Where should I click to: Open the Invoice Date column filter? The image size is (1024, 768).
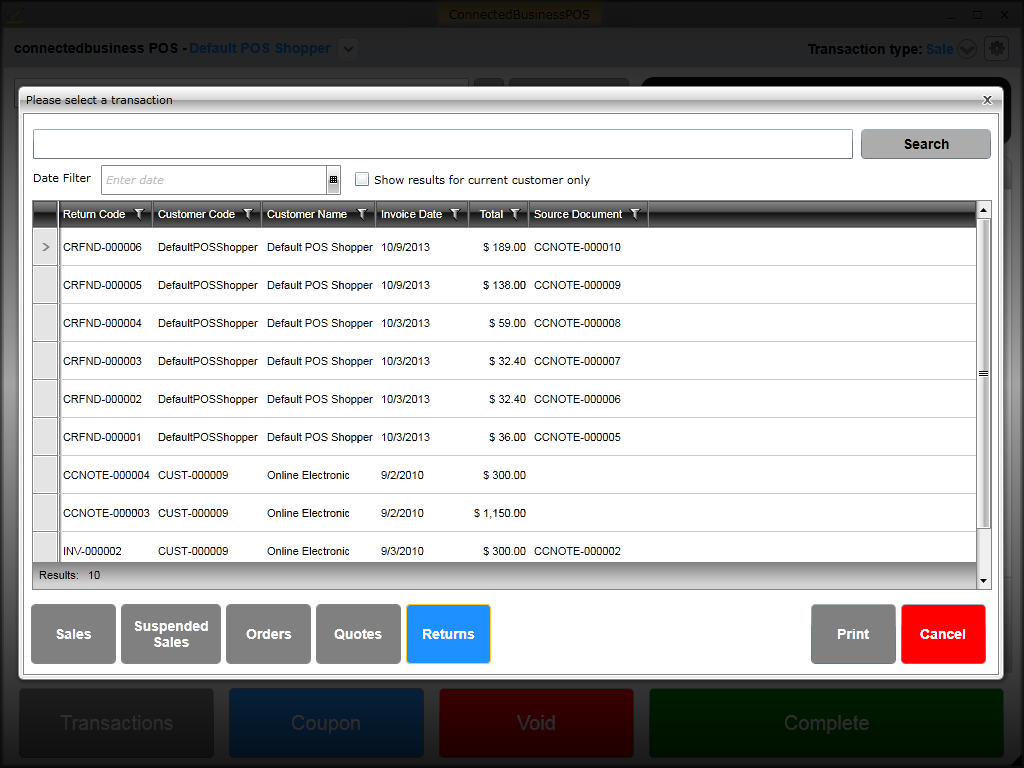[455, 214]
